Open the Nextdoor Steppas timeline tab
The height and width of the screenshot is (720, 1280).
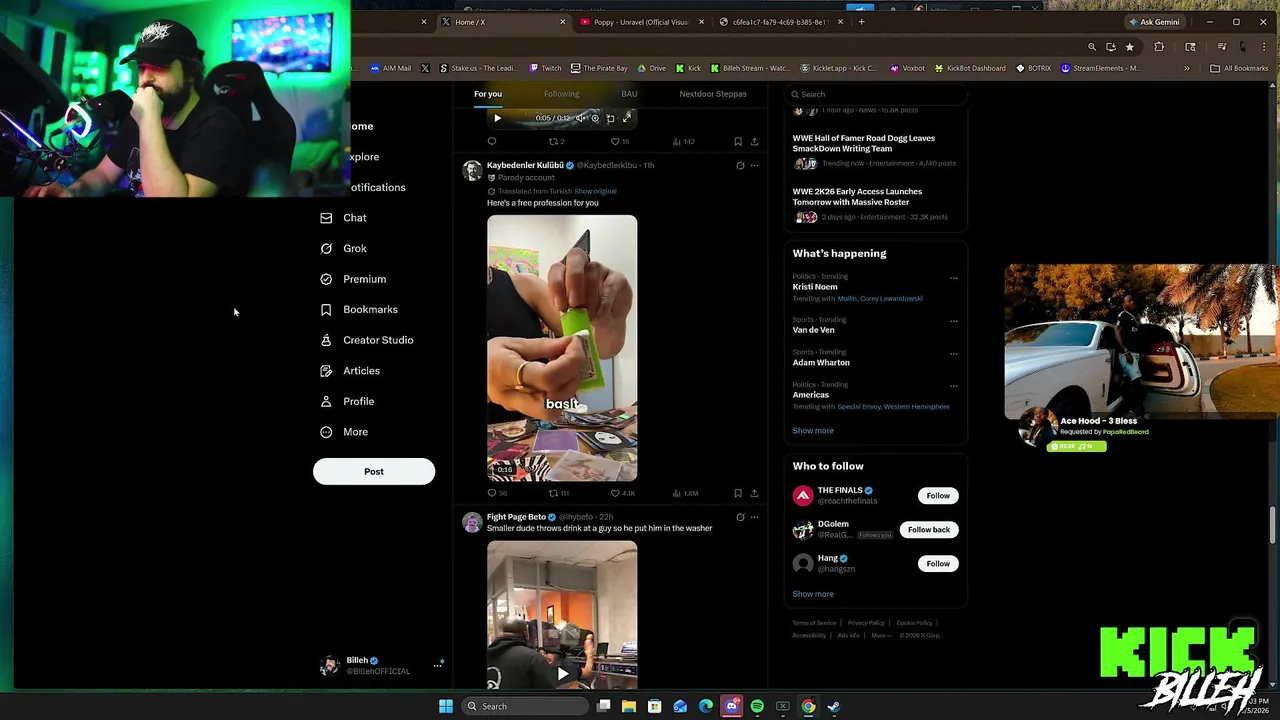point(713,94)
